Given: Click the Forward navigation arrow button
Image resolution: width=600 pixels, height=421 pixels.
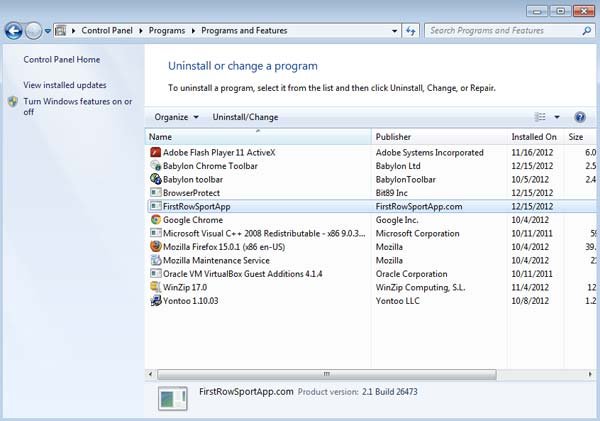Looking at the screenshot, I should pos(33,31).
